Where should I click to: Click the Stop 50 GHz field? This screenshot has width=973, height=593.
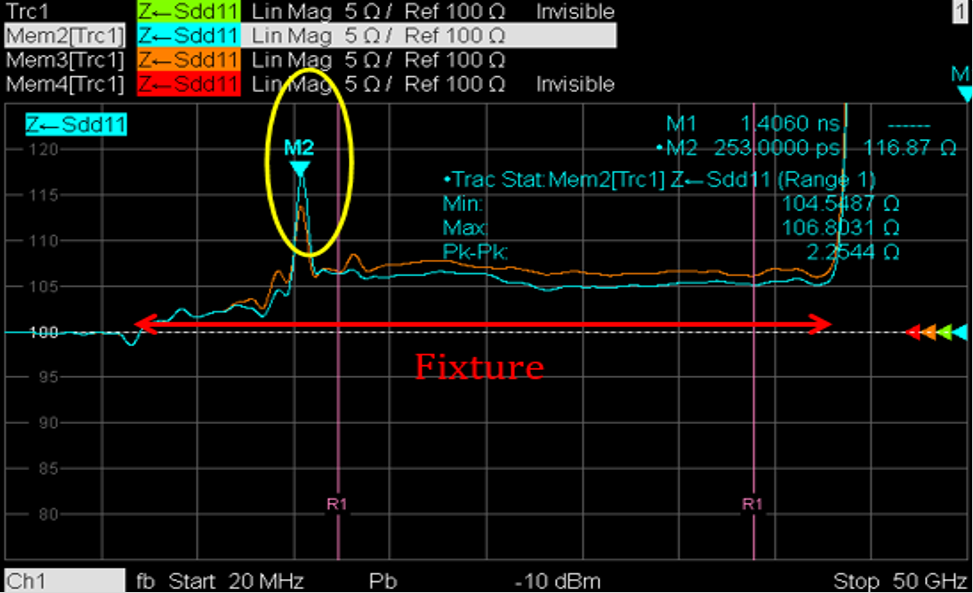897,581
